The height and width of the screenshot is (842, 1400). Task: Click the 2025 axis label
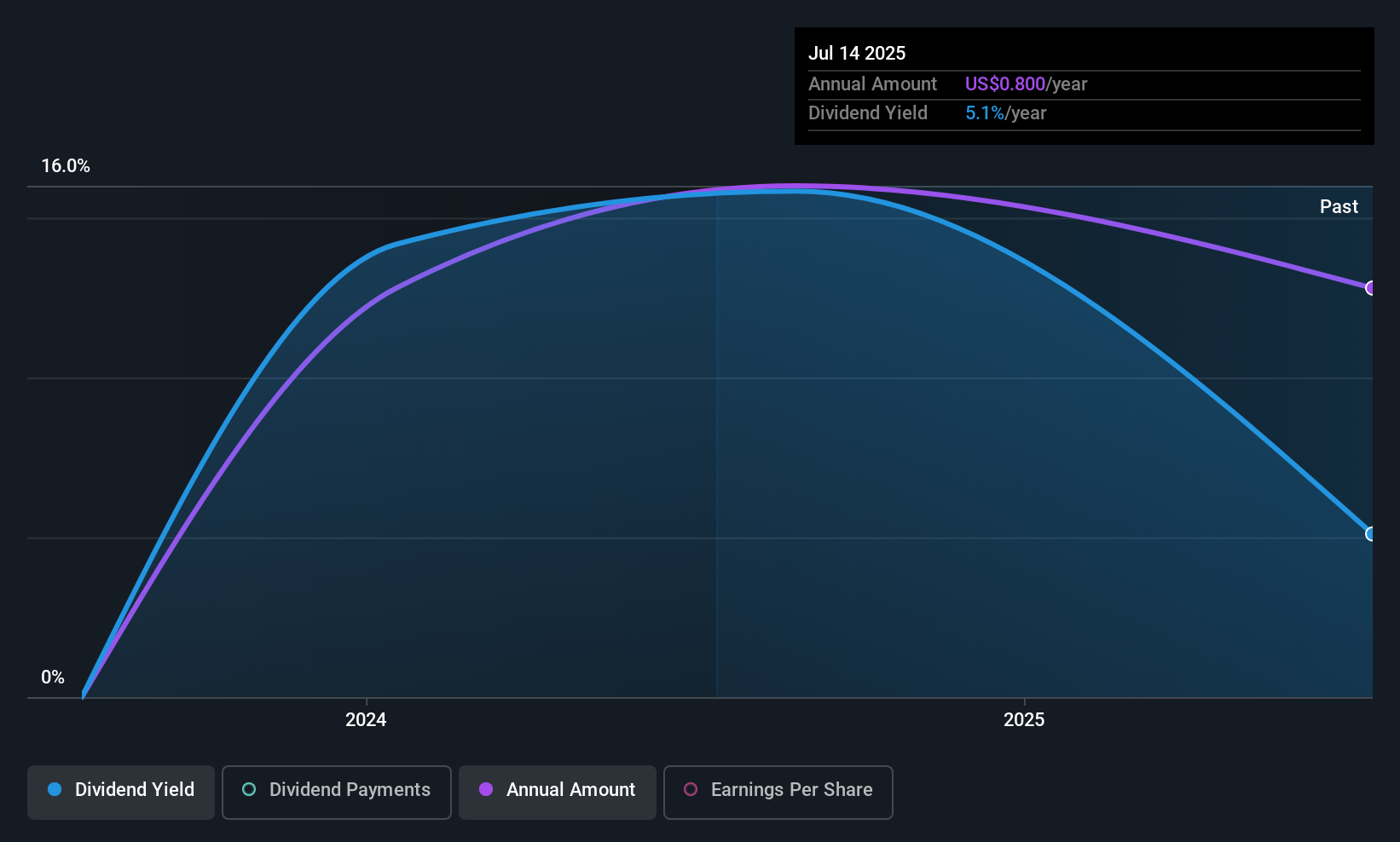pyautogui.click(x=1024, y=720)
